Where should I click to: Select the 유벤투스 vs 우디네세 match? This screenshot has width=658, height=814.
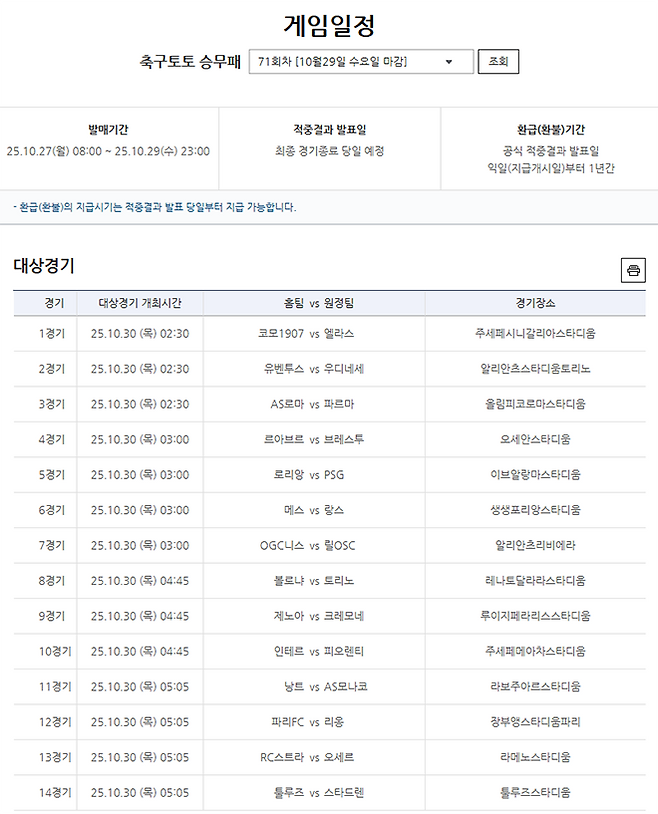click(314, 369)
